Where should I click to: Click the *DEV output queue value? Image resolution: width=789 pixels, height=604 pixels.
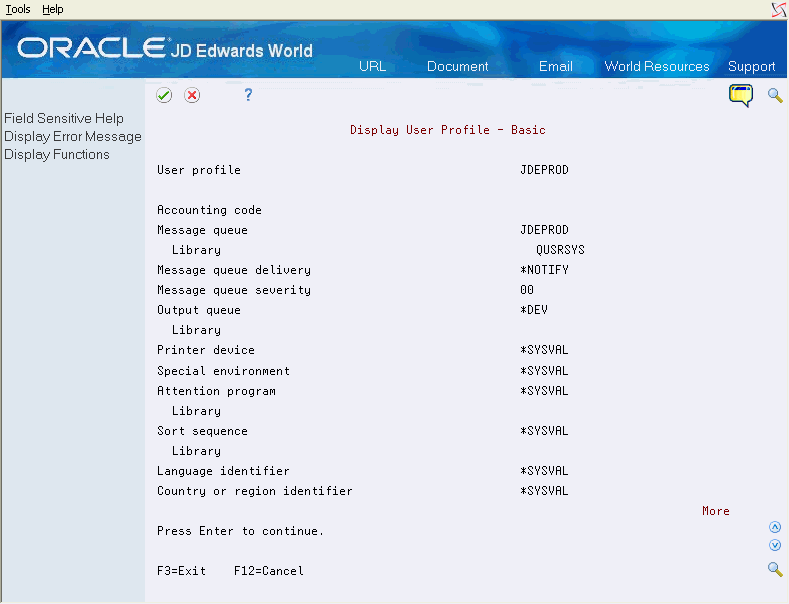pyautogui.click(x=533, y=310)
